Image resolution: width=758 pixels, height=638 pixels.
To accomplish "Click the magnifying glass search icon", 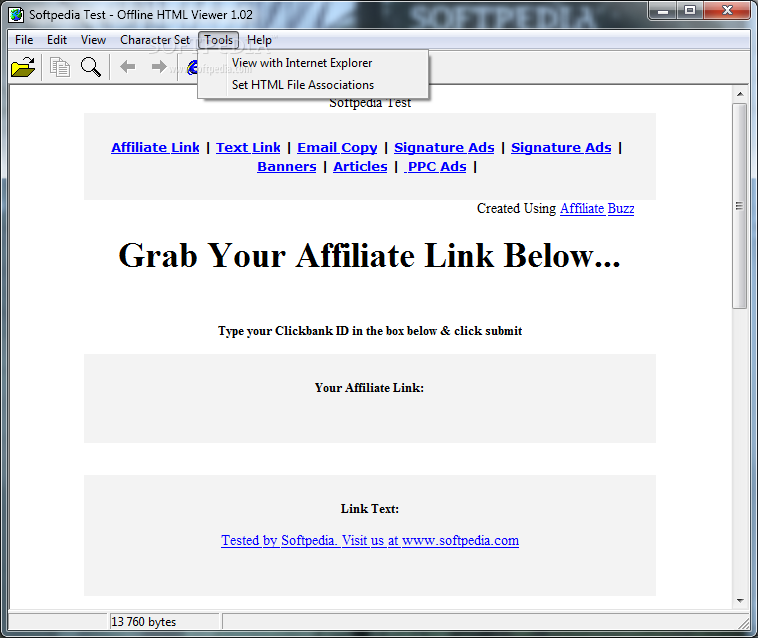I will [91, 67].
